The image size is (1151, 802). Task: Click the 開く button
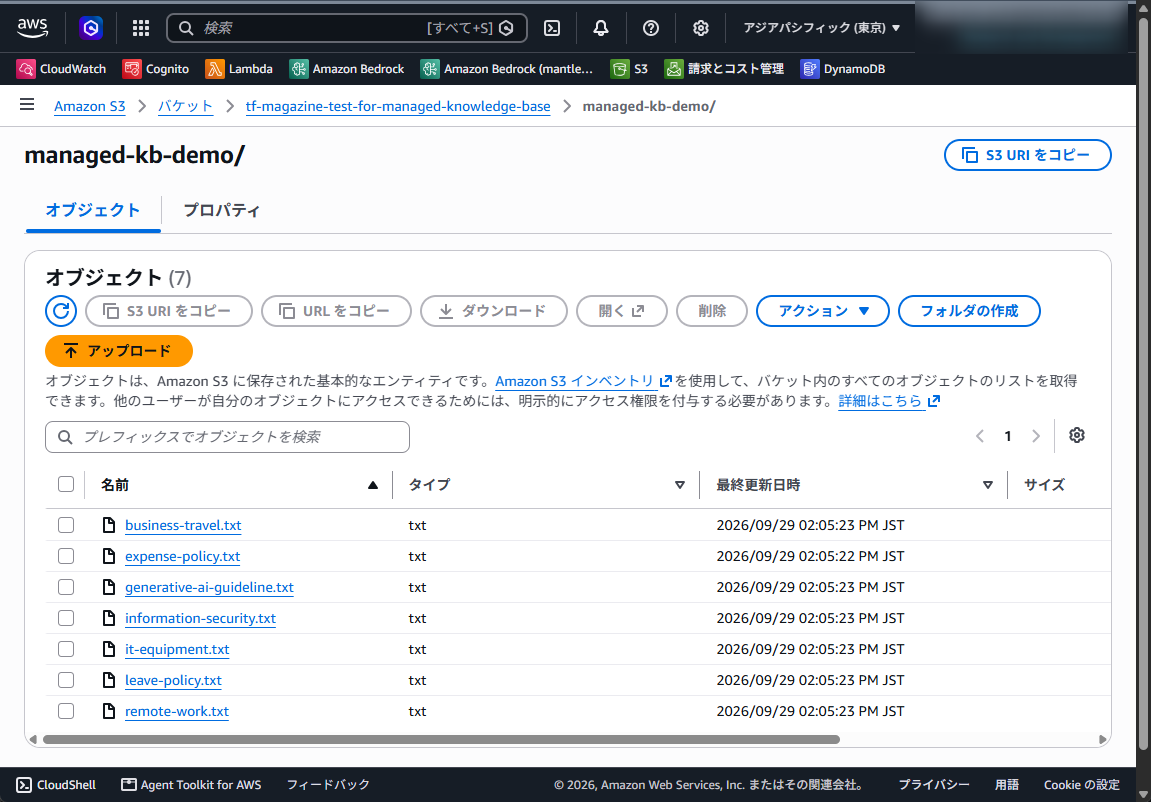(622, 311)
